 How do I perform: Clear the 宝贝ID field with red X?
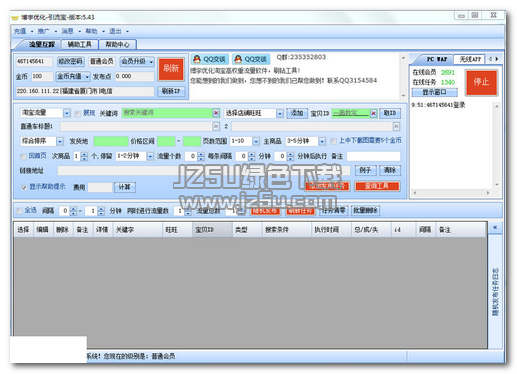tap(373, 113)
